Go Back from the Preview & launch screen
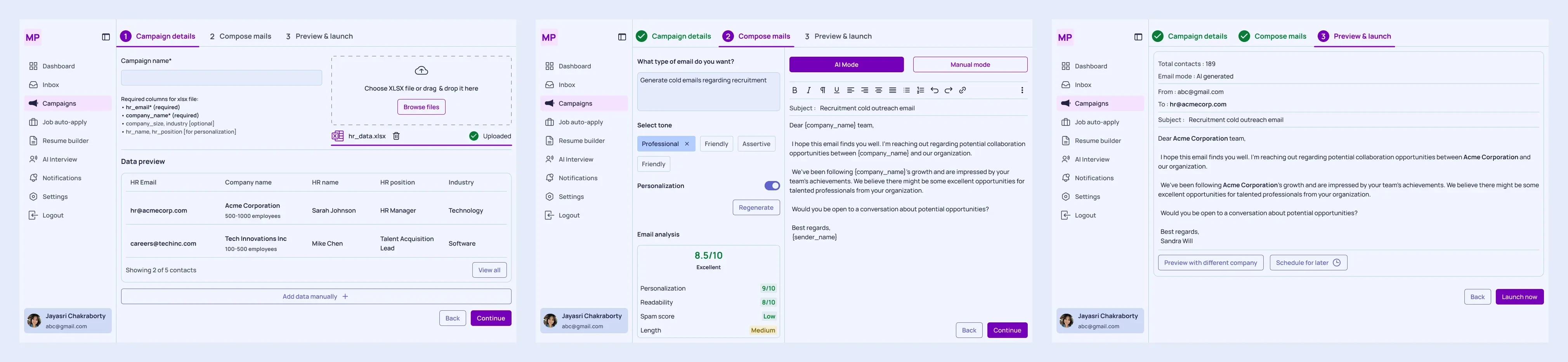This screenshot has height=362, width=1568. 1477,297
